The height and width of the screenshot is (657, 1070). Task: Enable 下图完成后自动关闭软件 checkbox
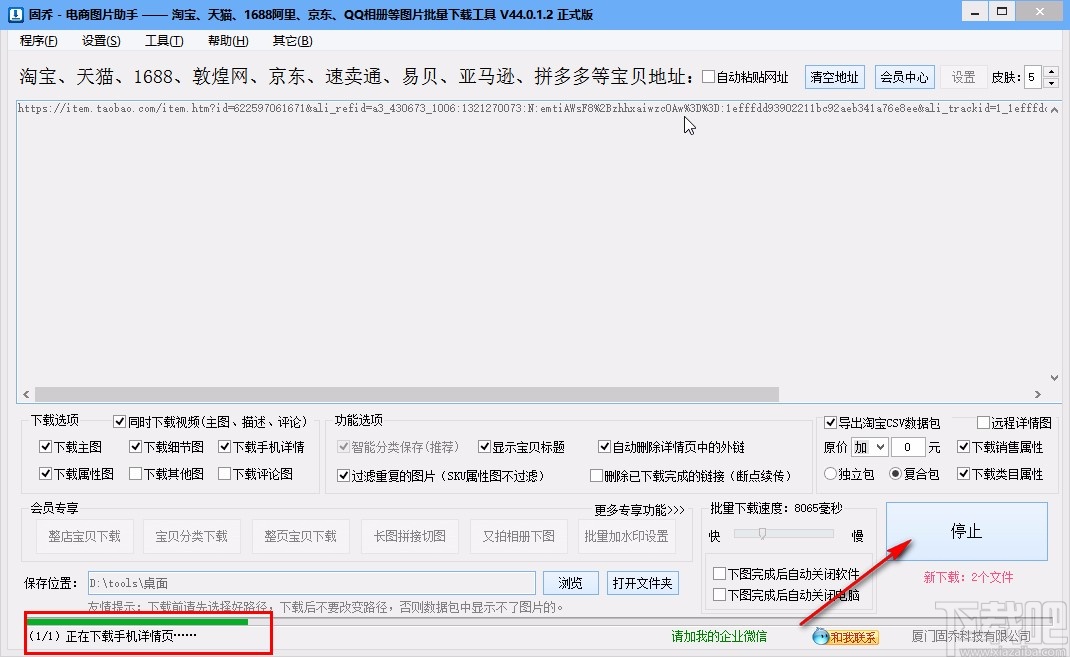[x=719, y=574]
